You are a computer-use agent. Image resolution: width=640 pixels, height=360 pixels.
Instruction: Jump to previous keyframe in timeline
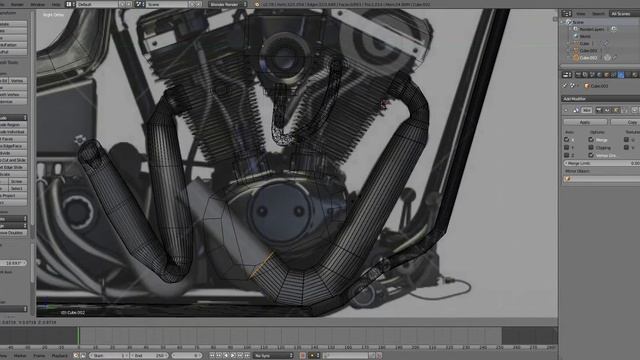pos(219,356)
